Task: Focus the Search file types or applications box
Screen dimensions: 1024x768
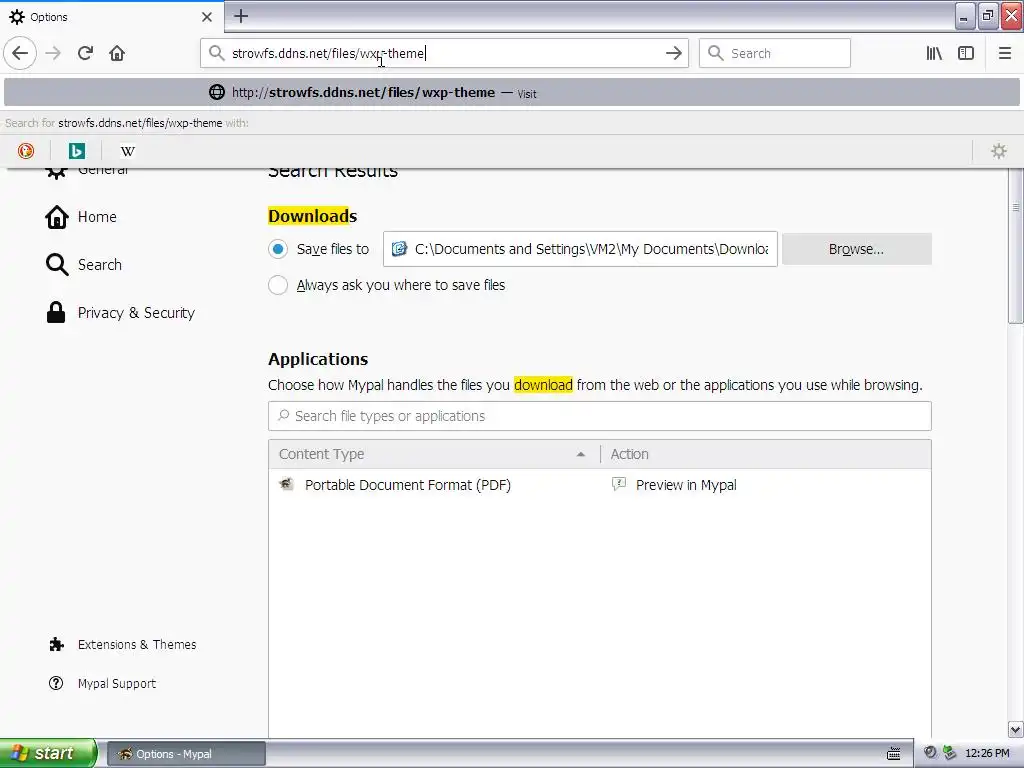Action: (x=600, y=416)
